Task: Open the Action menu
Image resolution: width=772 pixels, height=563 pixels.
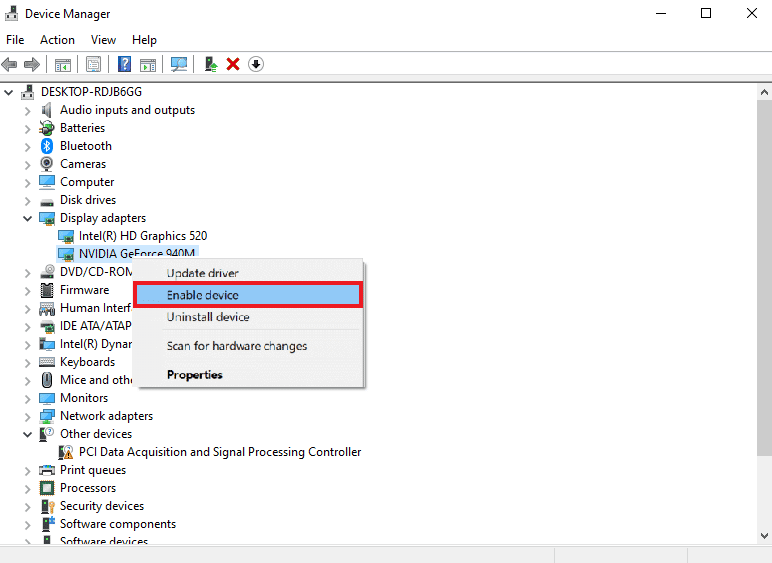Action: 57,40
